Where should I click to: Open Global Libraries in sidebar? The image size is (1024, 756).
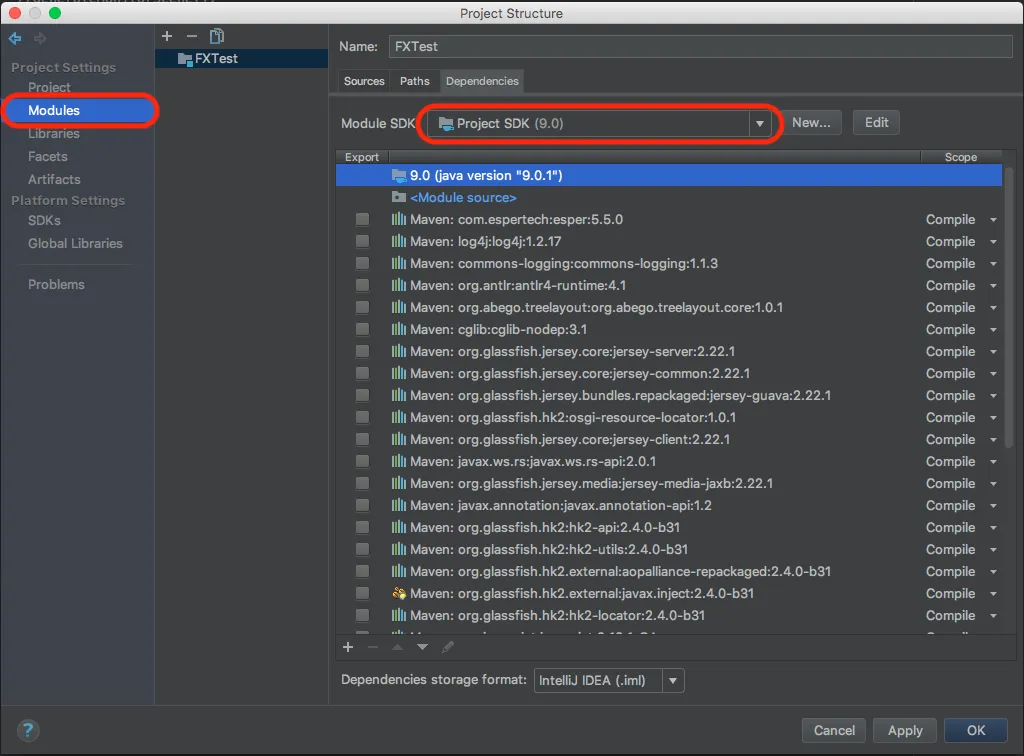[75, 244]
